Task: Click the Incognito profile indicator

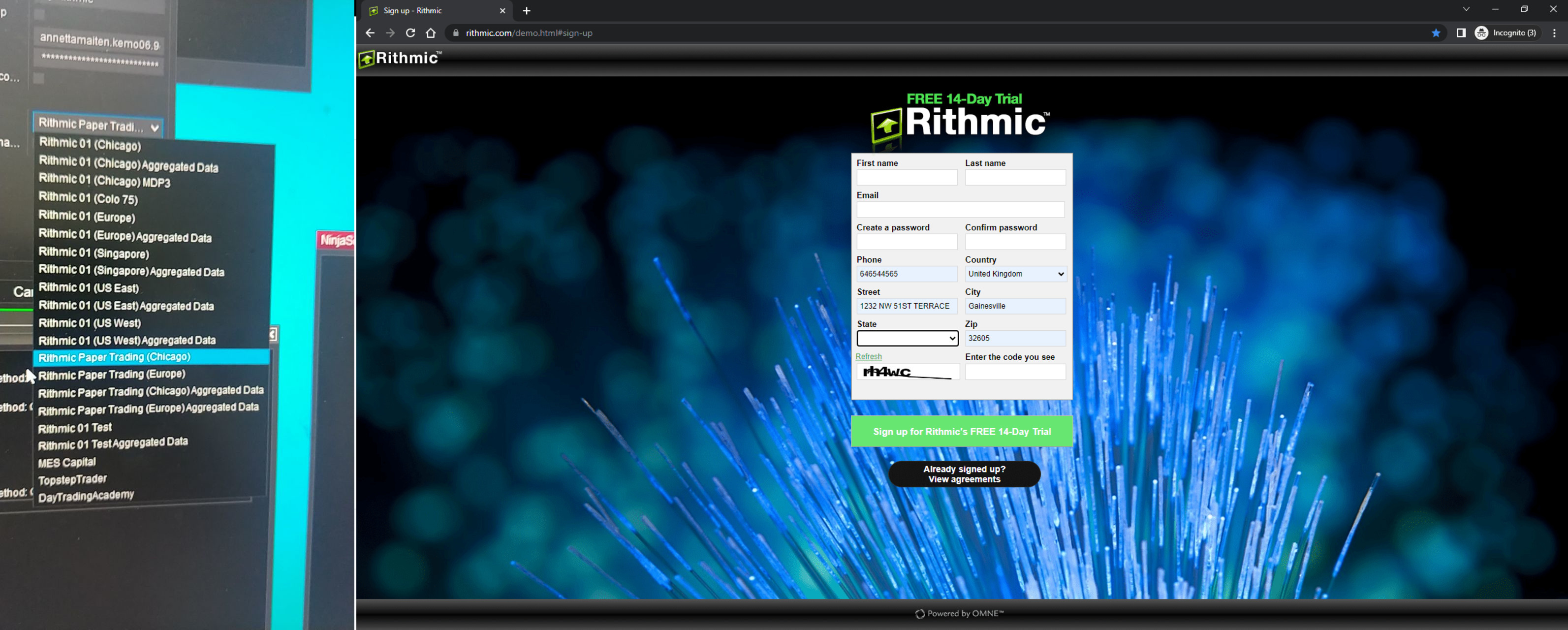Action: point(1506,33)
